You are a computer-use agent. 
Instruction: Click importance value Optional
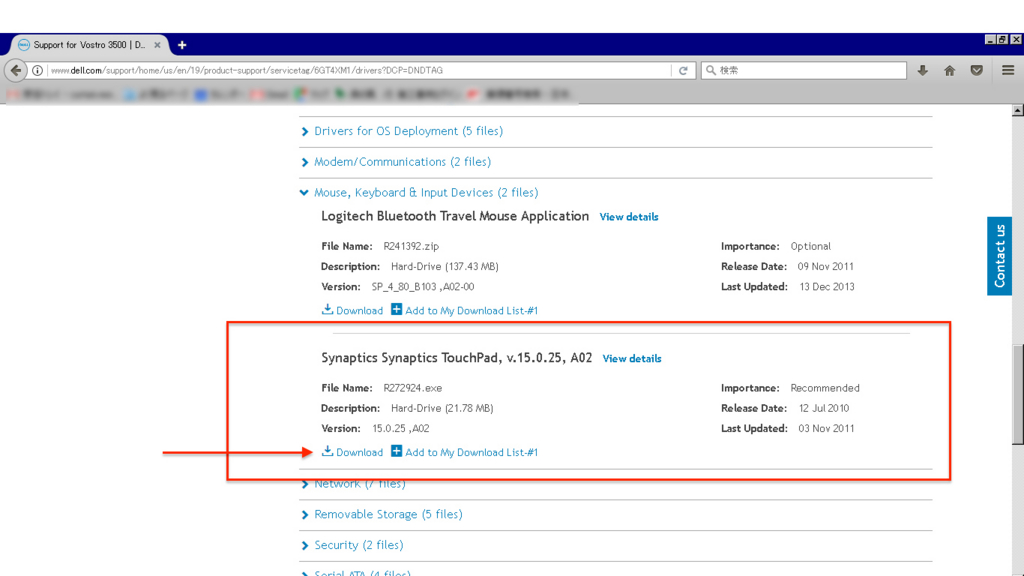(810, 246)
